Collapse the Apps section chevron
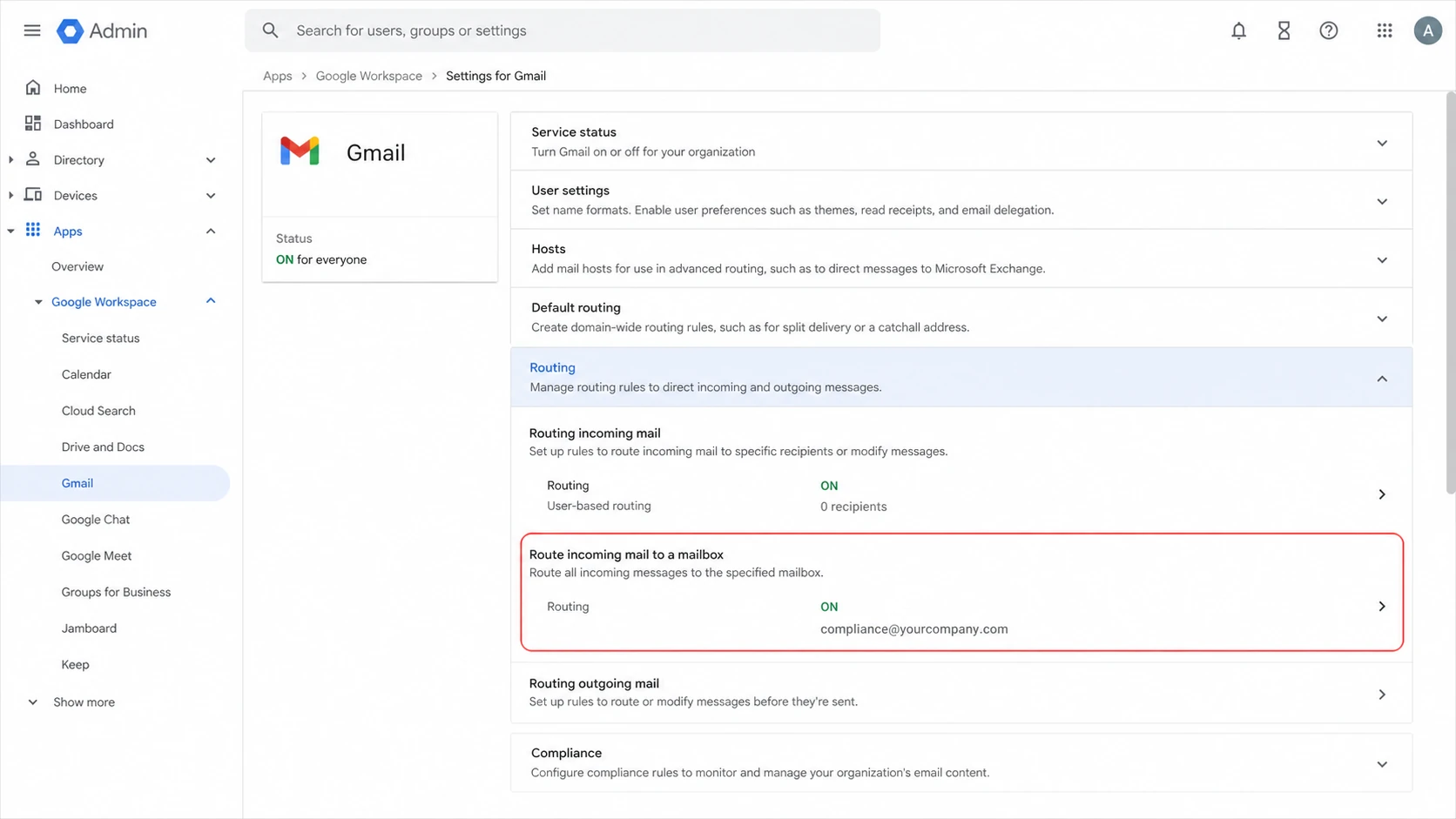 point(211,231)
